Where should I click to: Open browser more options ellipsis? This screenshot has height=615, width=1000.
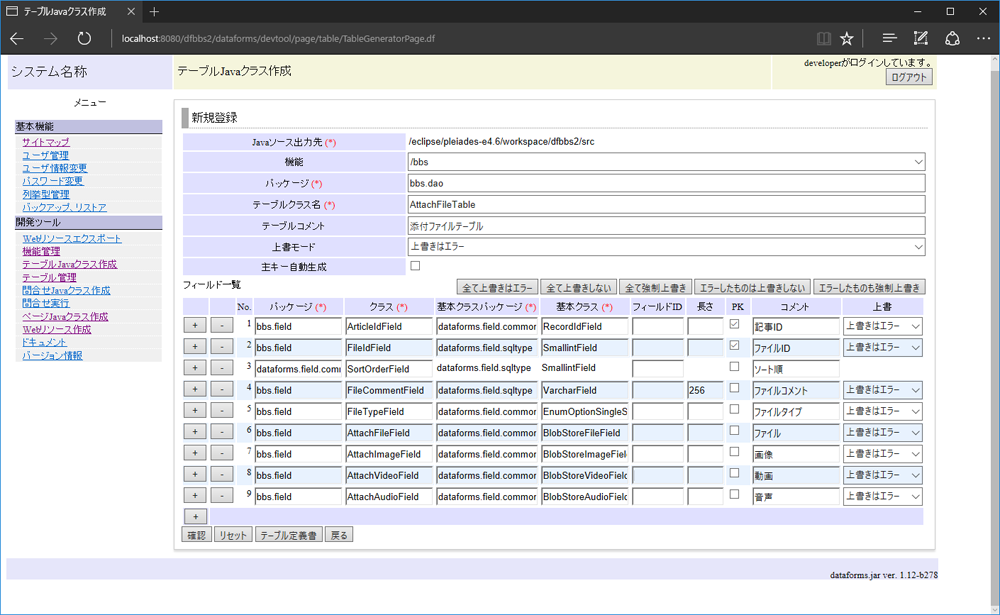tap(983, 39)
